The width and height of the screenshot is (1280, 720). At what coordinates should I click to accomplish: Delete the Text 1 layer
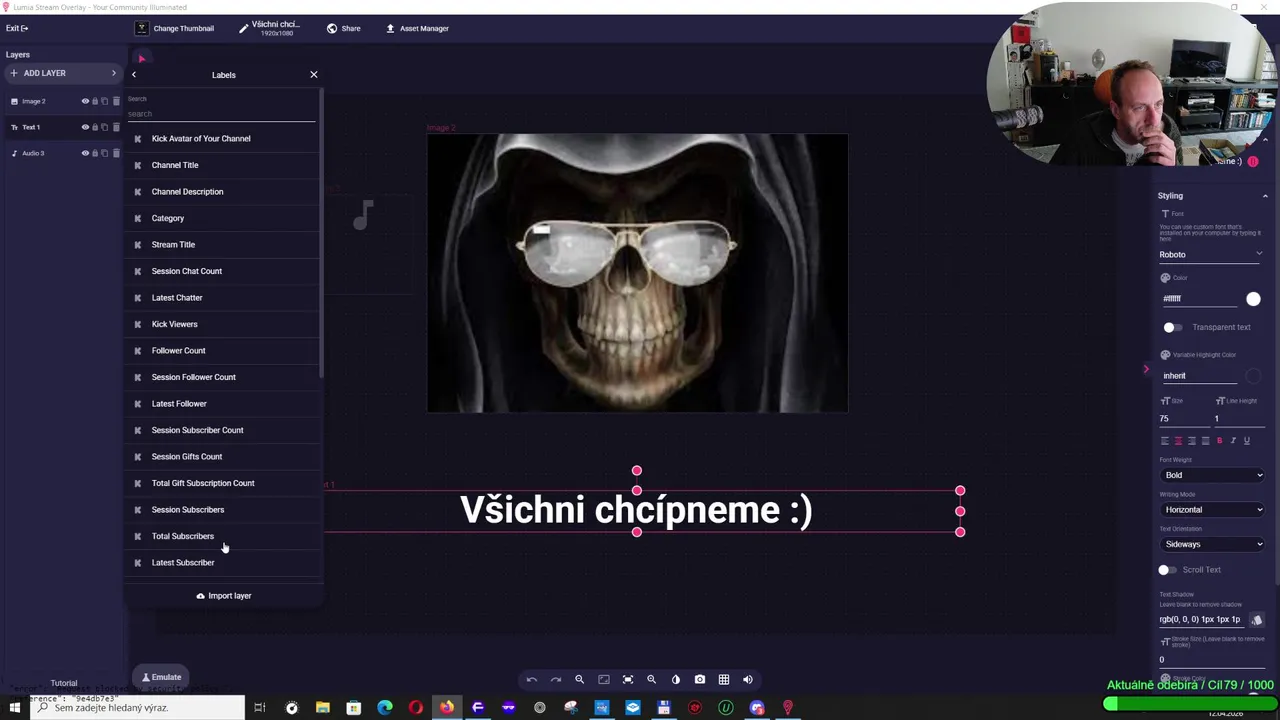pos(116,127)
